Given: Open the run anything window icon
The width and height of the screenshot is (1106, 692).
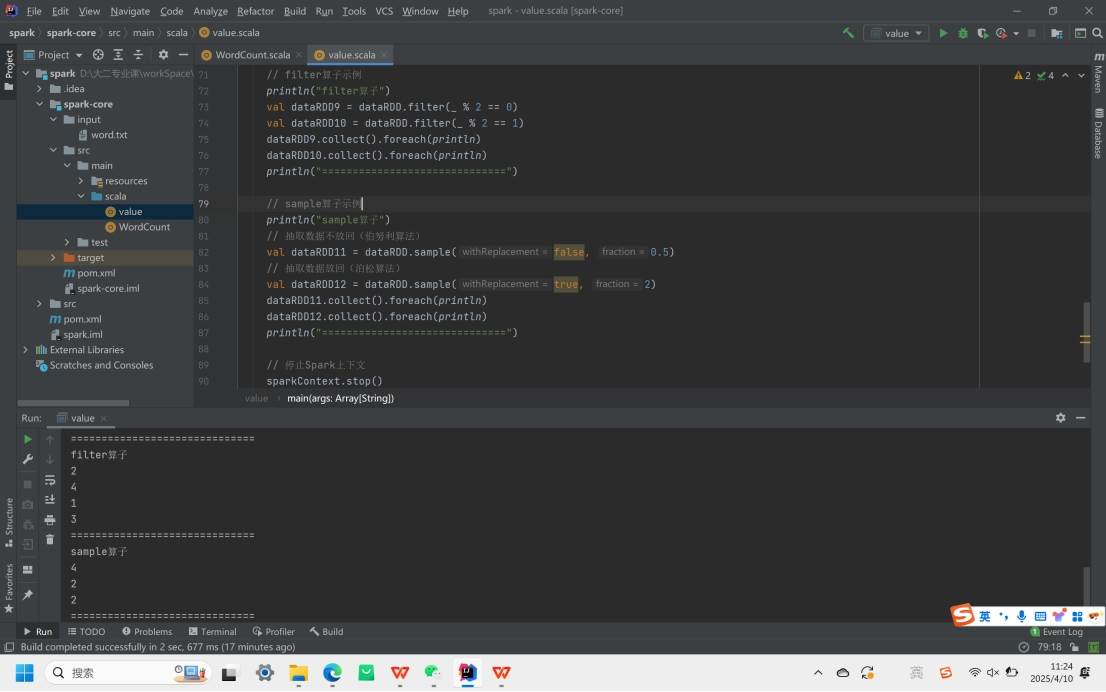Looking at the screenshot, I should [x=1080, y=33].
